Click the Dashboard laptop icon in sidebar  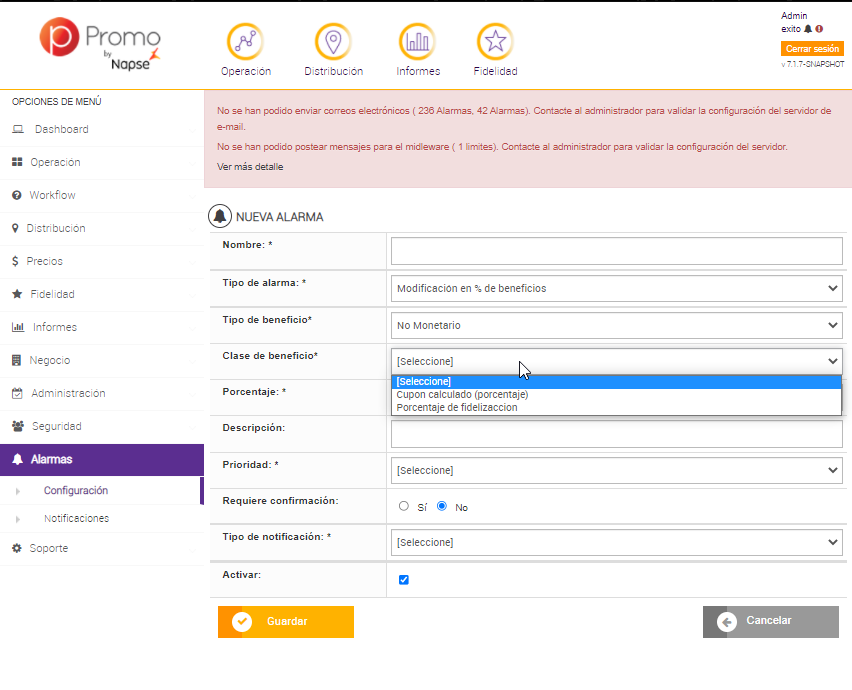tap(18, 130)
